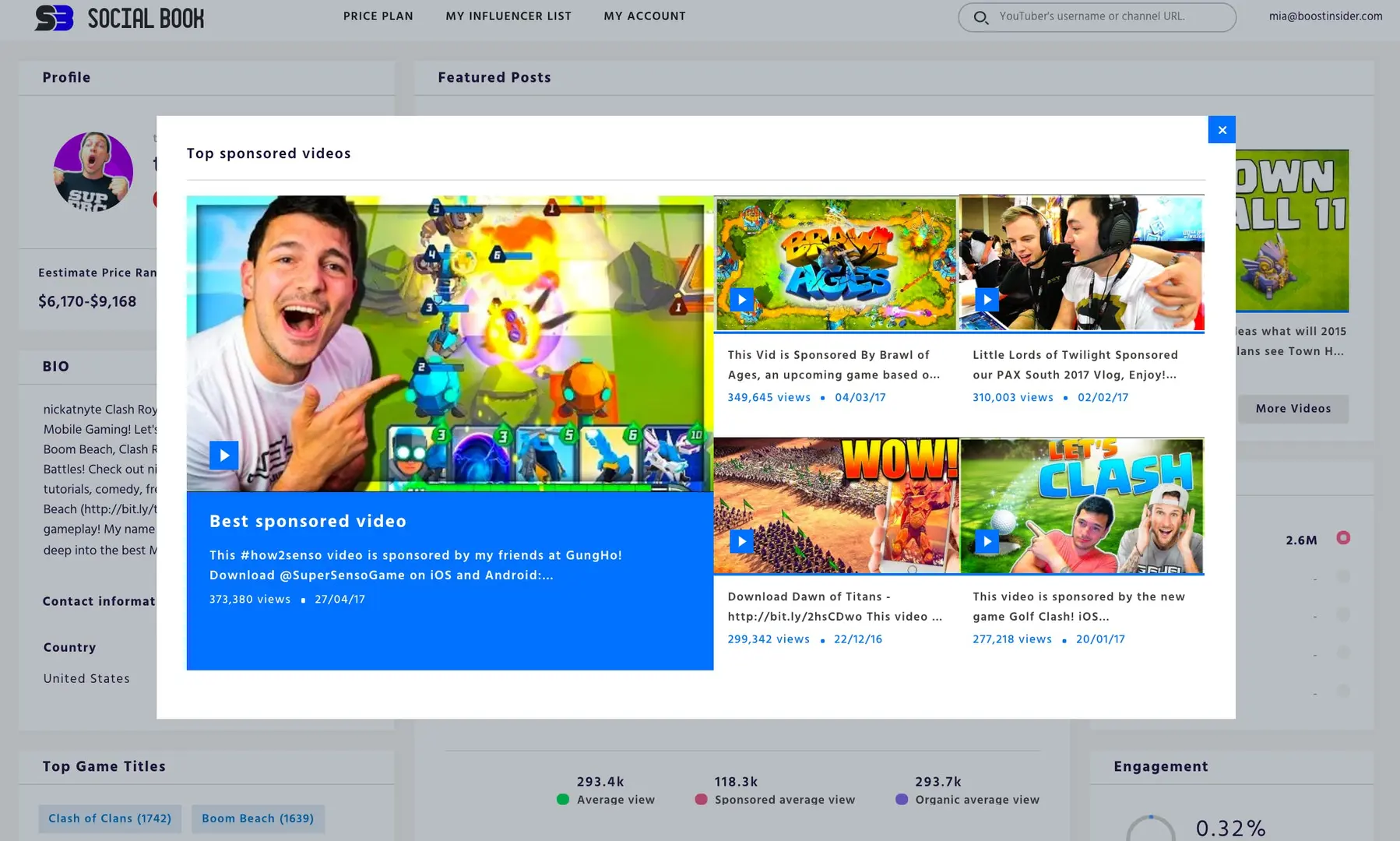Click the 118.3k Sponsored average view value

[736, 782]
